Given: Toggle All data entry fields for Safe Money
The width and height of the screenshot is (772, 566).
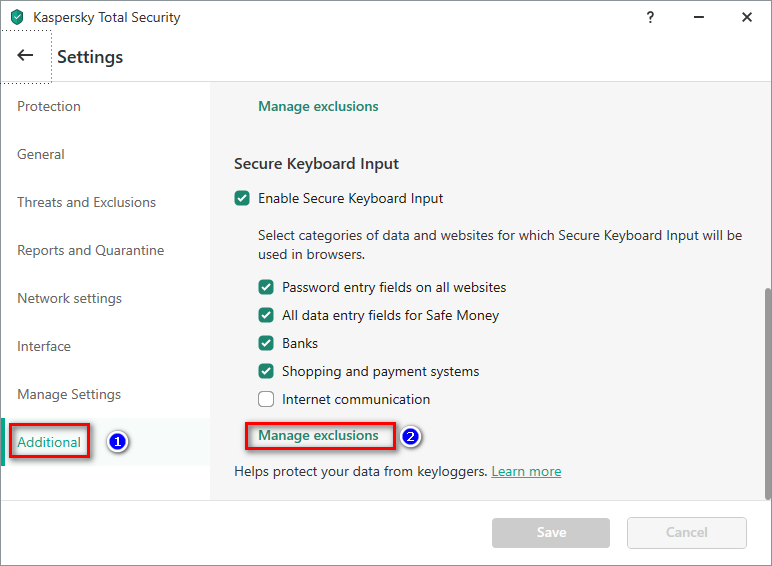Looking at the screenshot, I should (266, 315).
